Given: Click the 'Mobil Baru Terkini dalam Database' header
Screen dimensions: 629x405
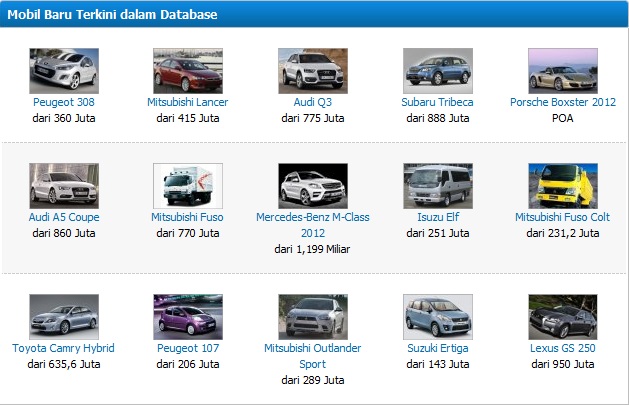Looking at the screenshot, I should (112, 14).
